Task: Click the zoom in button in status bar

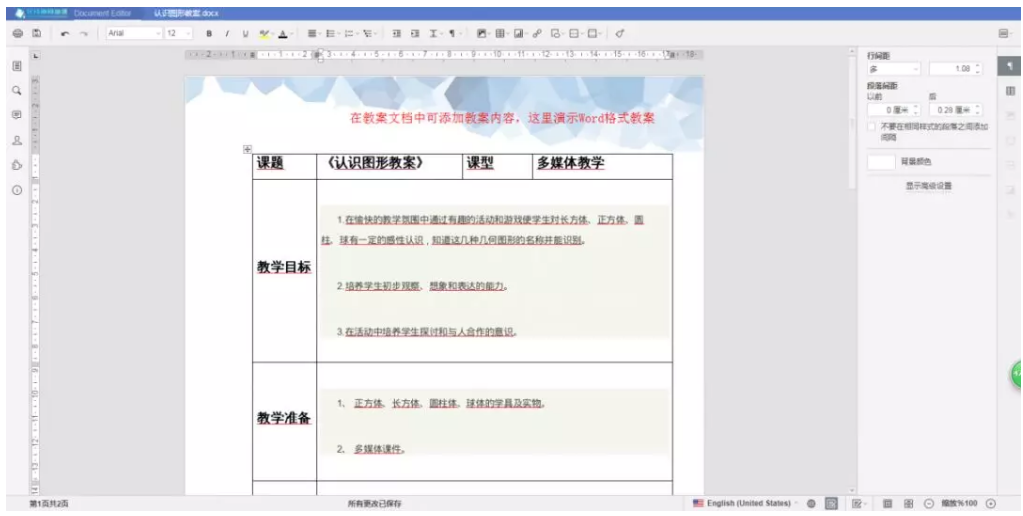Action: pyautogui.click(x=991, y=503)
